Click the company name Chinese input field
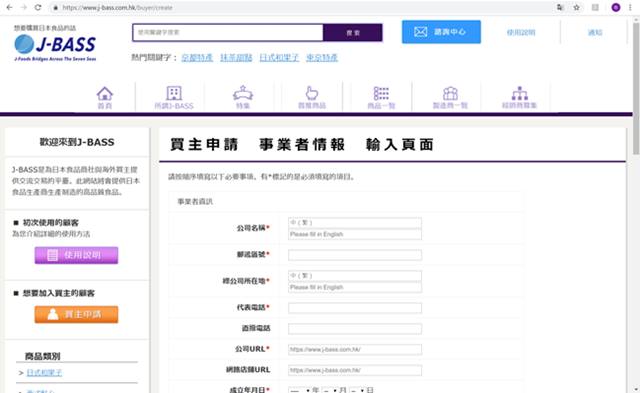The height and width of the screenshot is (393, 640). click(355, 223)
